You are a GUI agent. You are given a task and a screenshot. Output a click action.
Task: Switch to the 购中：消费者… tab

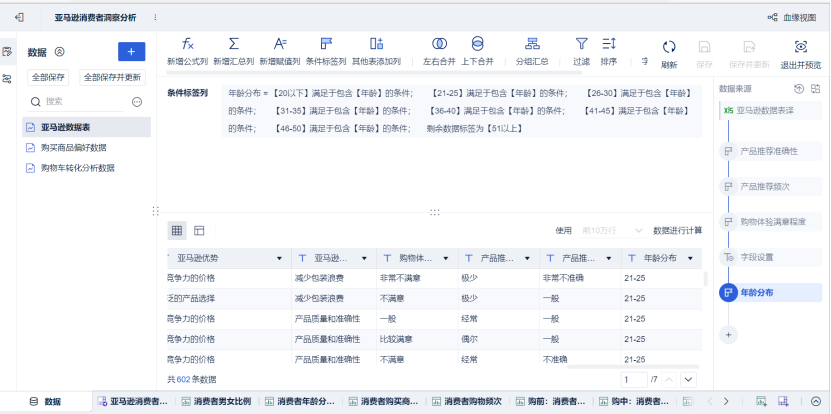tap(634, 401)
